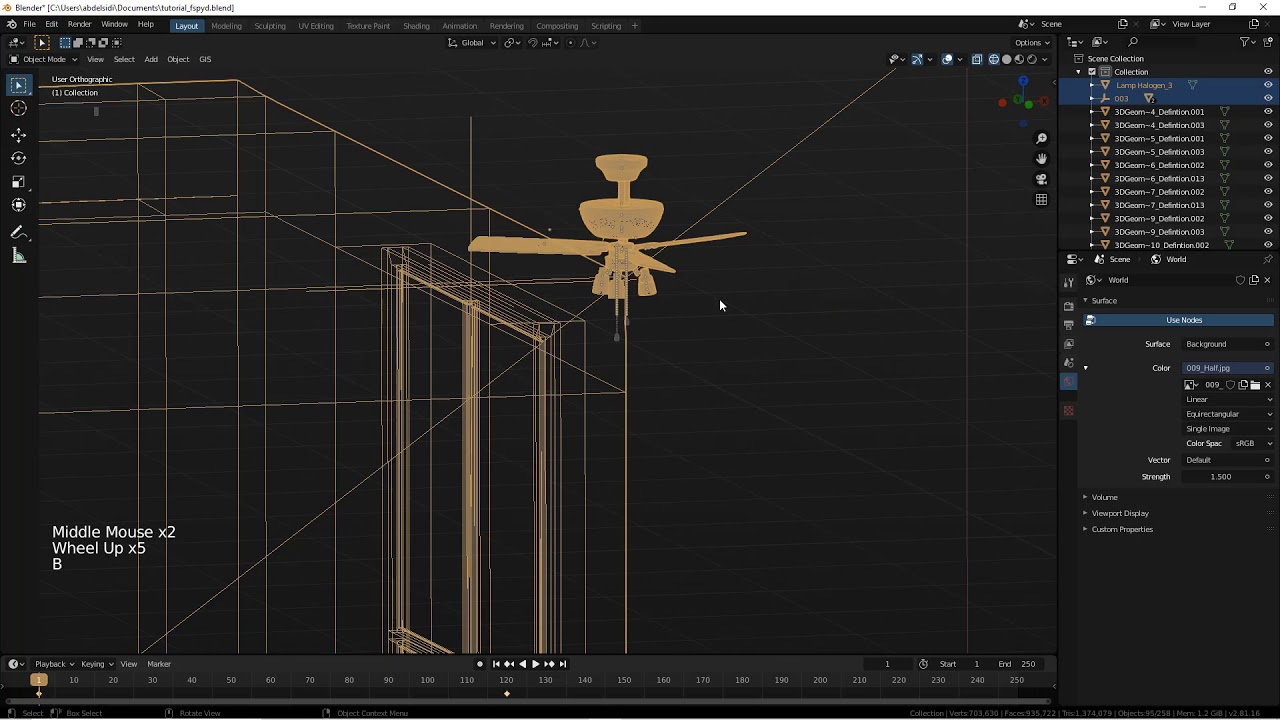This screenshot has width=1280, height=720.
Task: Click the viewport zoom magnifier icon
Action: pyautogui.click(x=1041, y=138)
